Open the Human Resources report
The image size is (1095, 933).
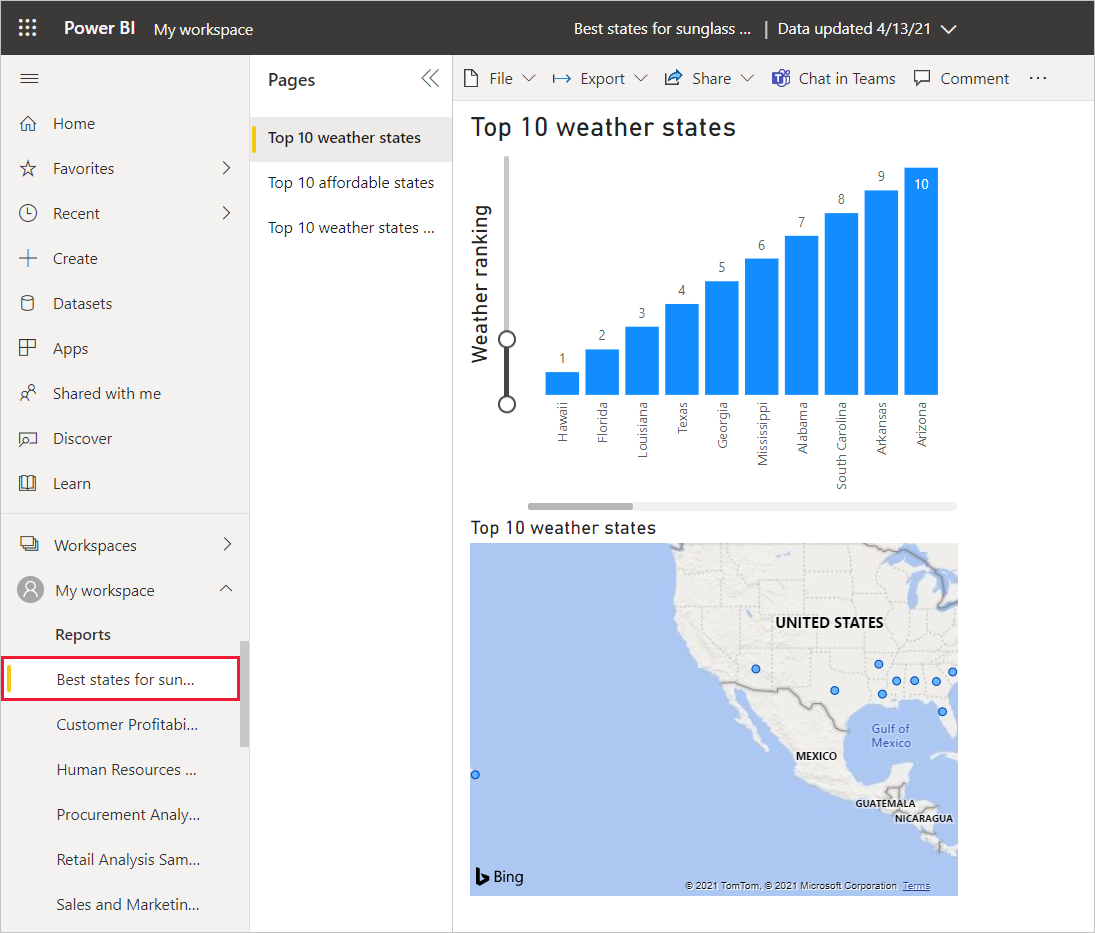click(x=126, y=770)
